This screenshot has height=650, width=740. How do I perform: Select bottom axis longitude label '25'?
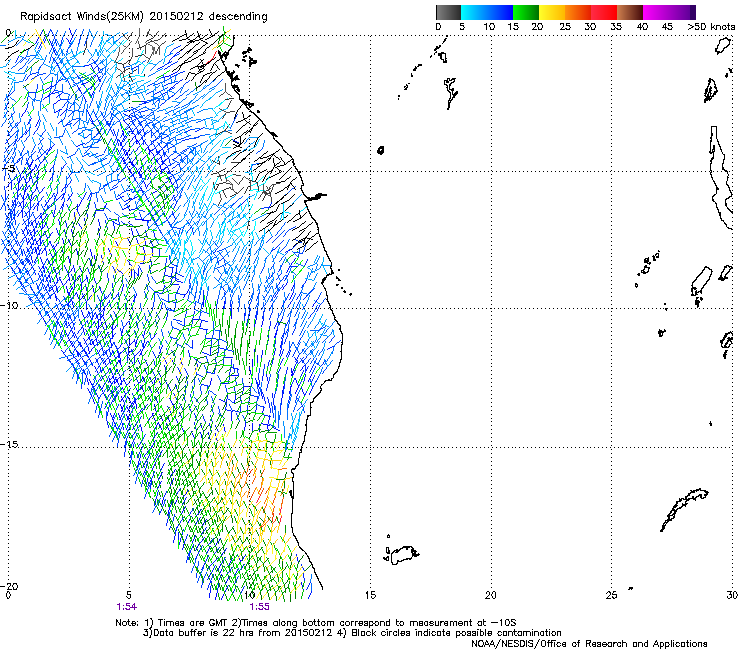(x=611, y=595)
